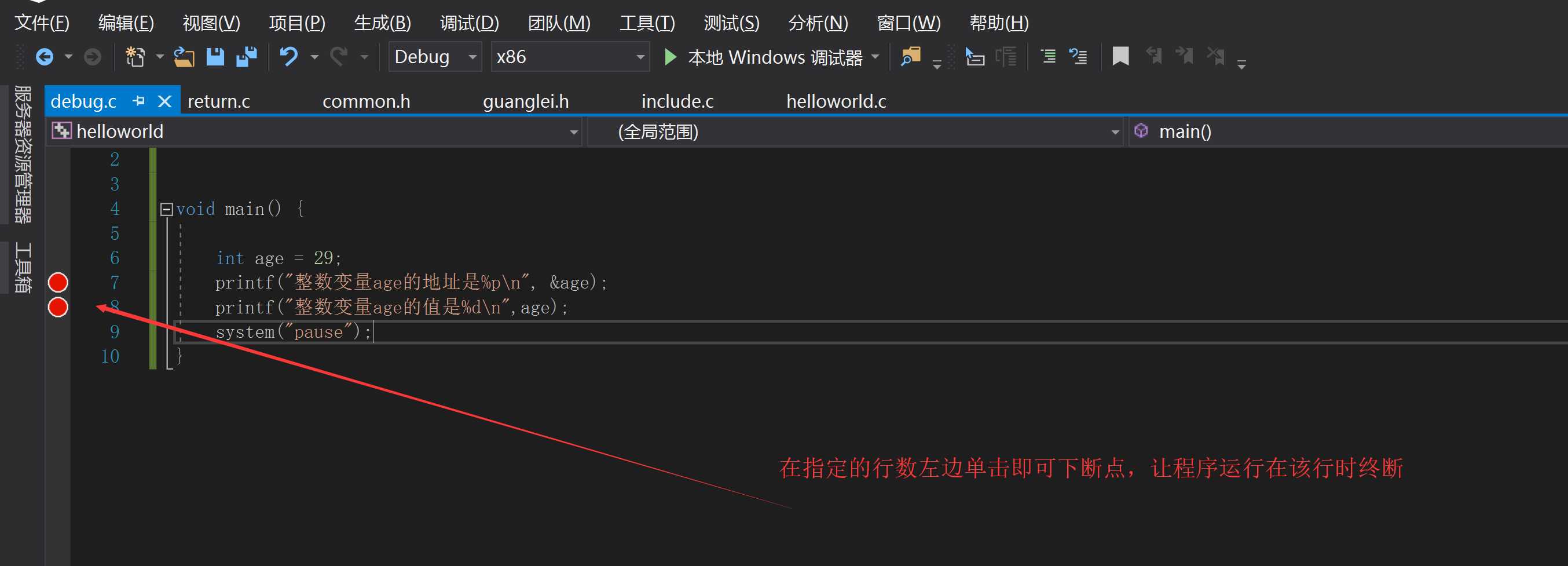Screen dimensions: 1568x566
Task: Remove the breakpoint on line 8
Action: 58,307
